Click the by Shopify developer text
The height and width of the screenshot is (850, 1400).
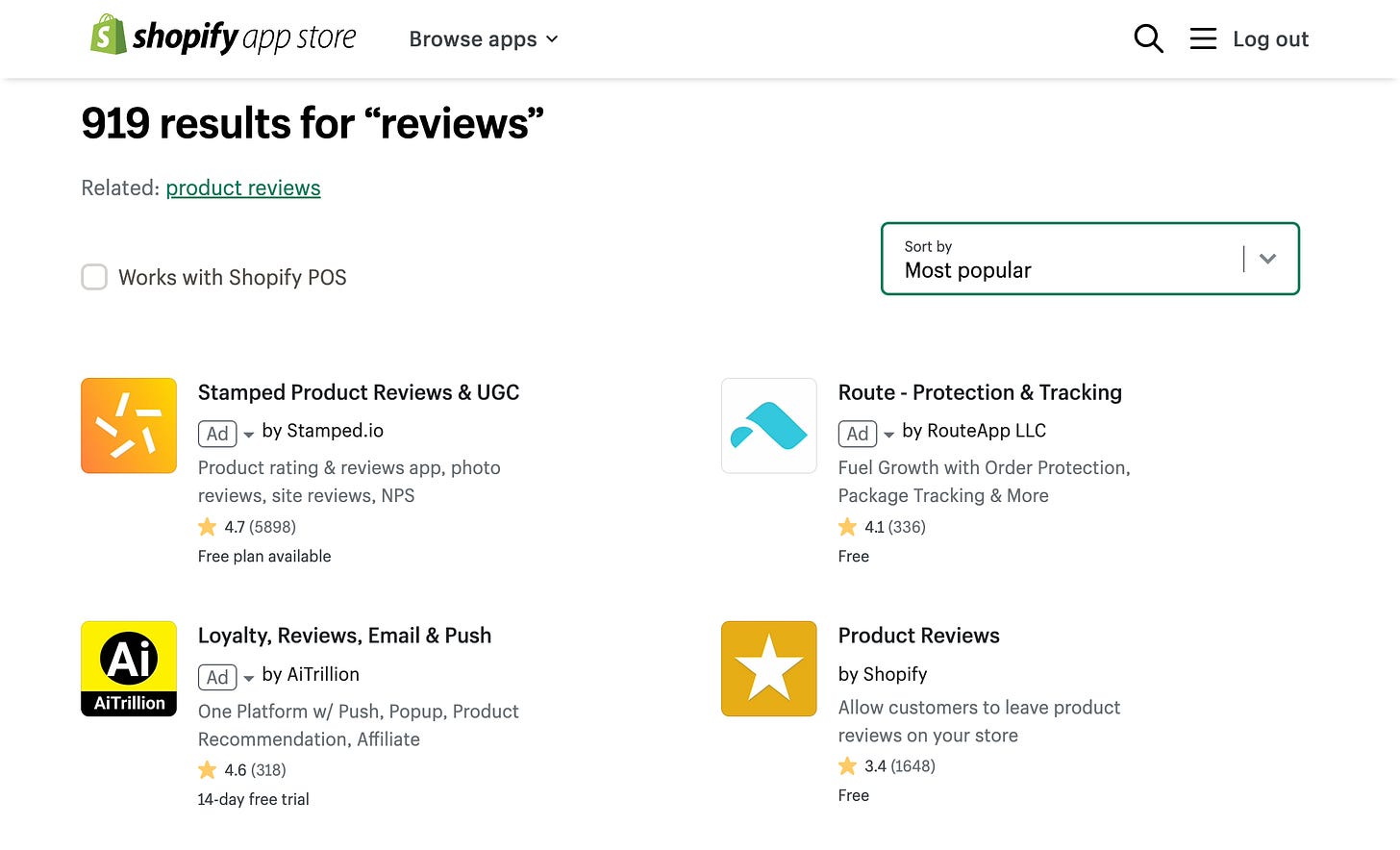(883, 674)
